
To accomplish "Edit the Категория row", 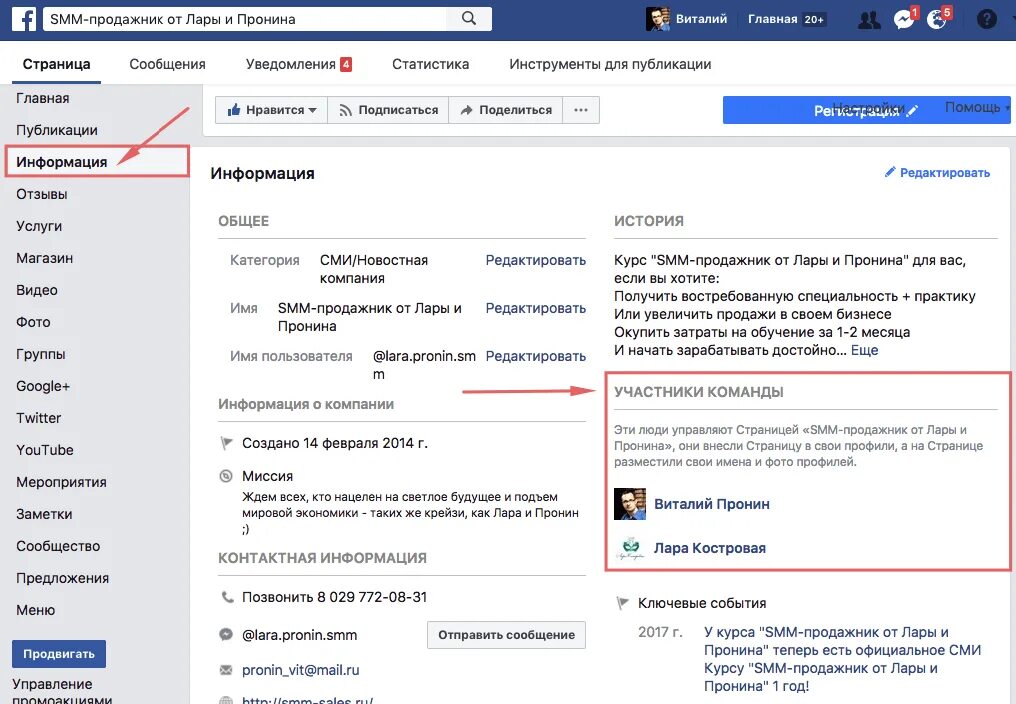I will point(536,260).
